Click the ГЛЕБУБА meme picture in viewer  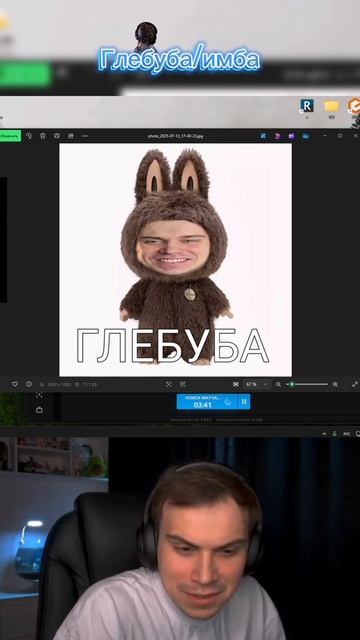point(176,260)
